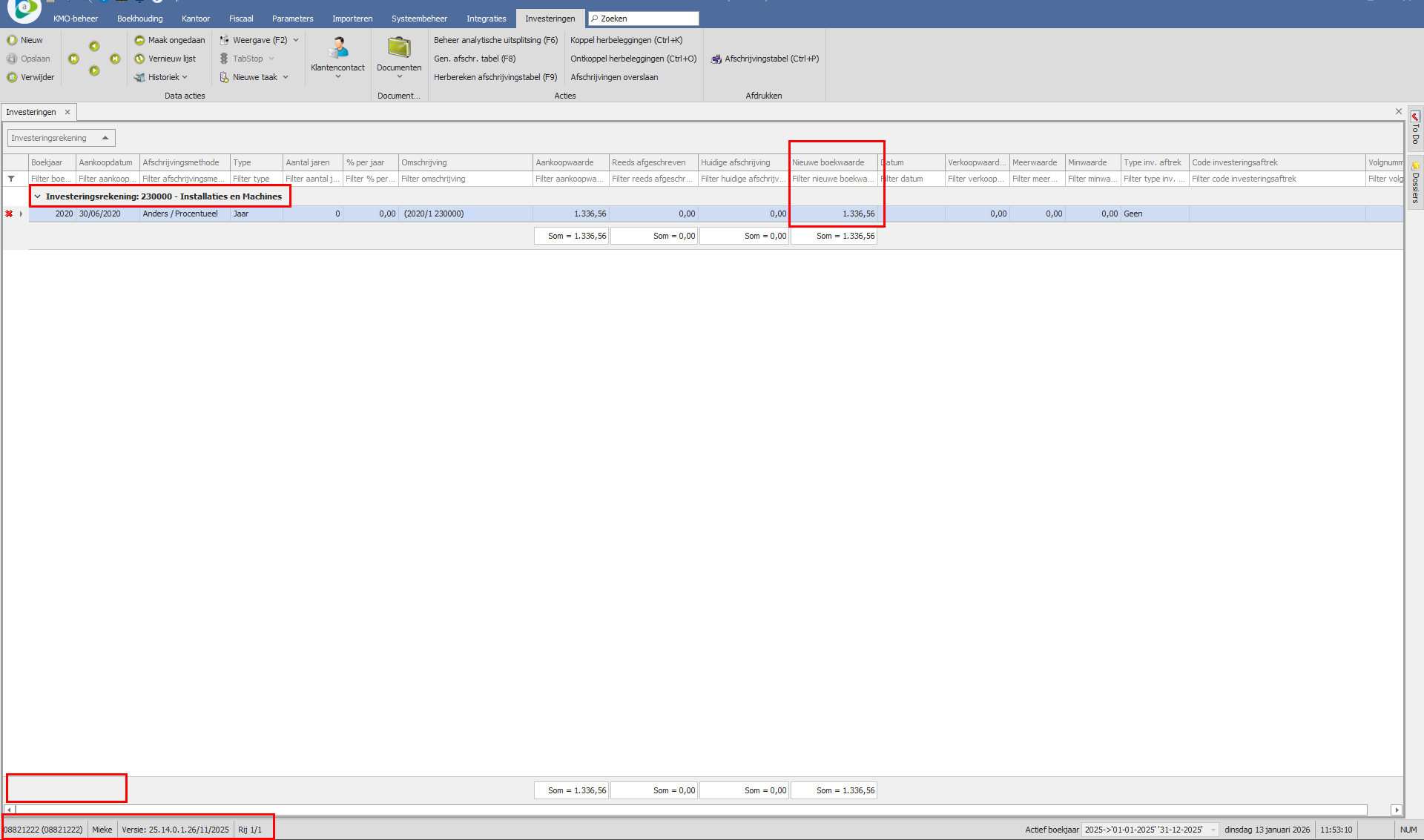Print Afschrijvingstabel via printer icon
Image resolution: width=1424 pixels, height=840 pixels.
click(x=716, y=59)
